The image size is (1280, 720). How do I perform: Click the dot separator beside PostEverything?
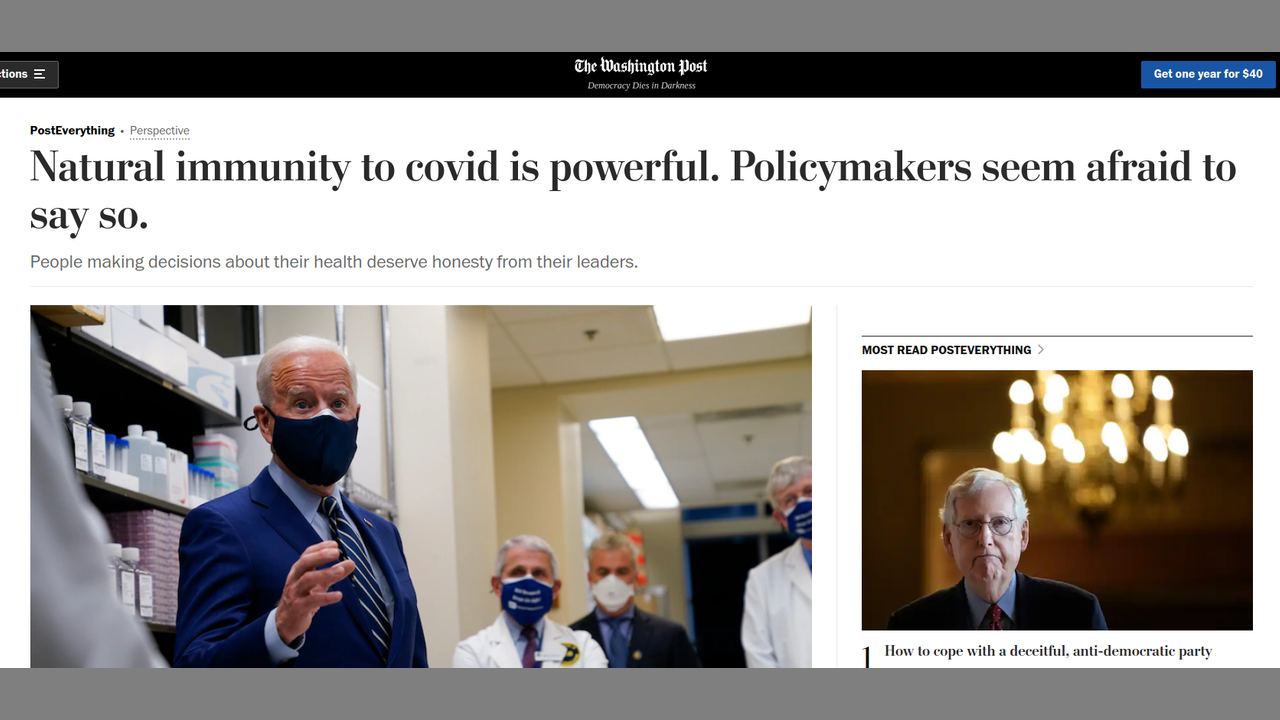[x=122, y=131]
